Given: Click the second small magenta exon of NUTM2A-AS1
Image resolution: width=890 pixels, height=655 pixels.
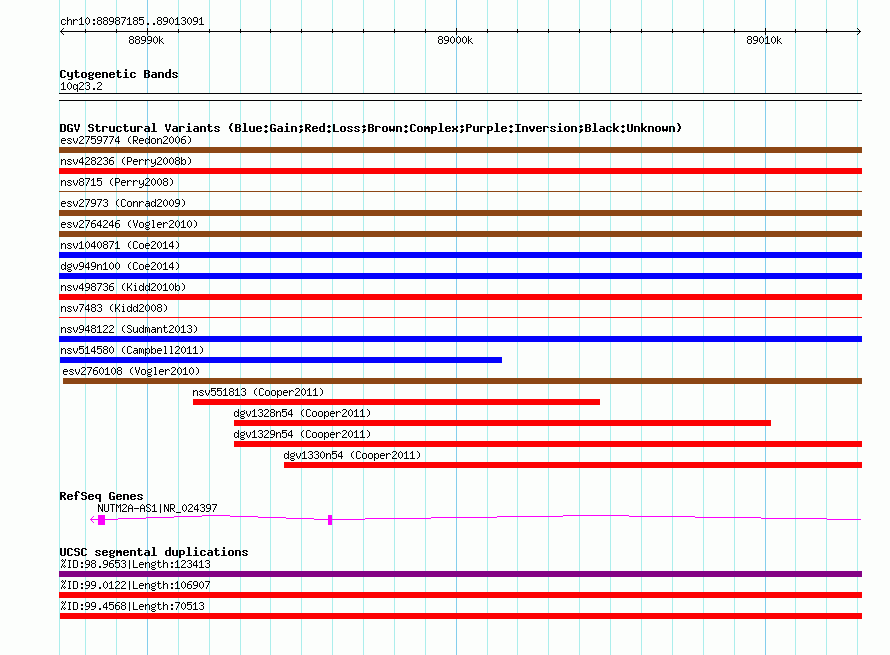Looking at the screenshot, I should (330, 520).
